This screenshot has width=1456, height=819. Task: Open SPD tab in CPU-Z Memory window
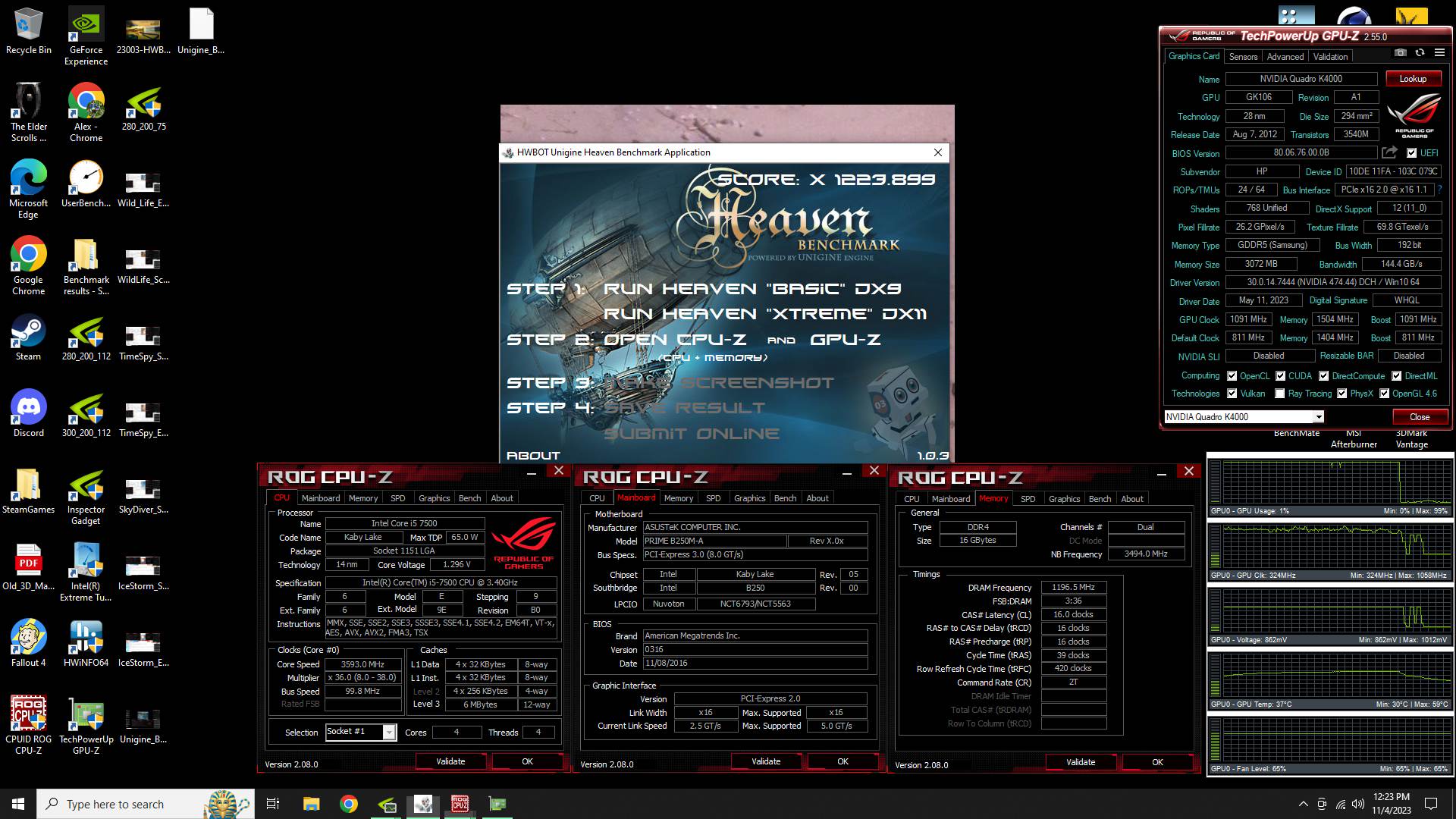point(1028,499)
